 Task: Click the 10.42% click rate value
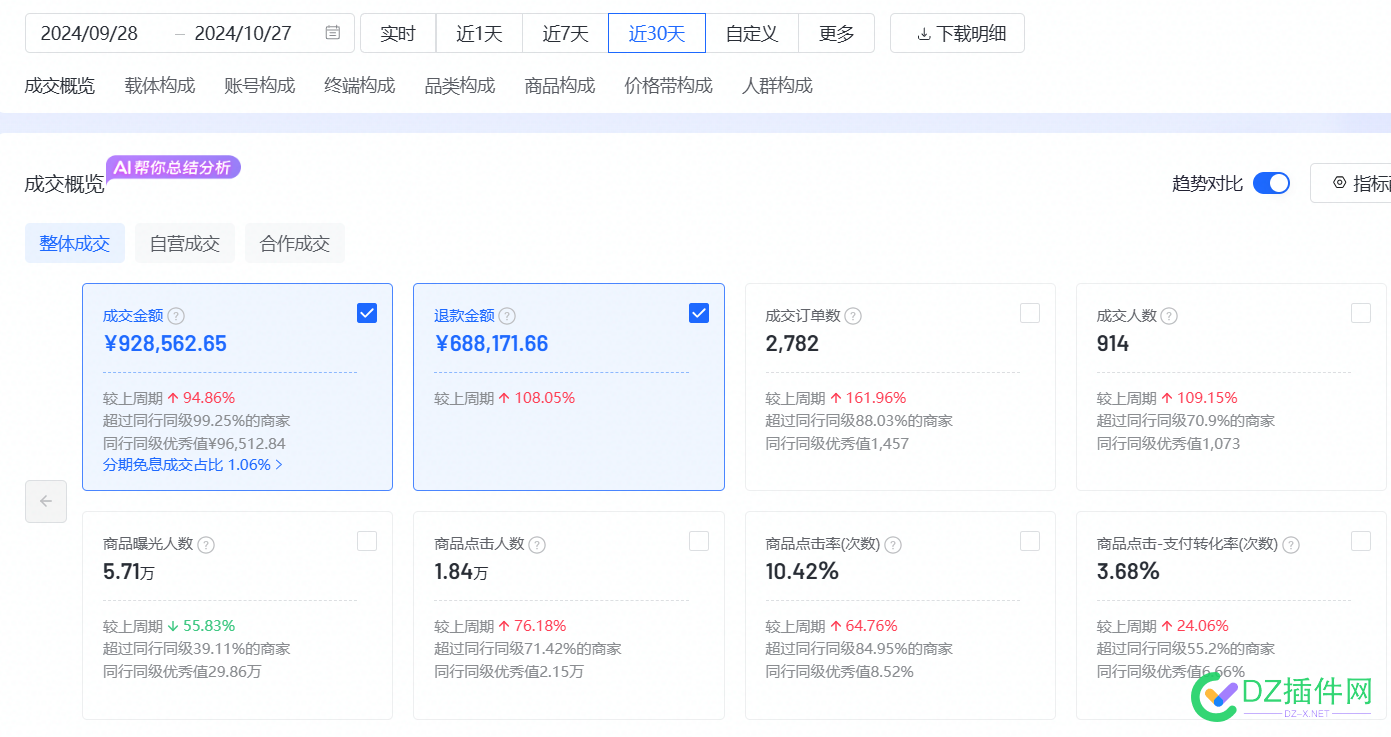(802, 572)
